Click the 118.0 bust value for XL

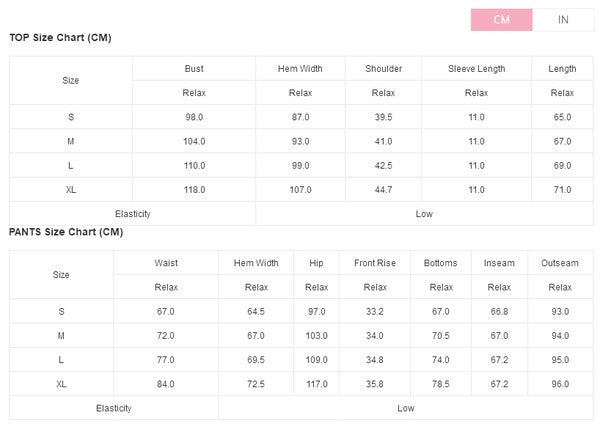(194, 190)
